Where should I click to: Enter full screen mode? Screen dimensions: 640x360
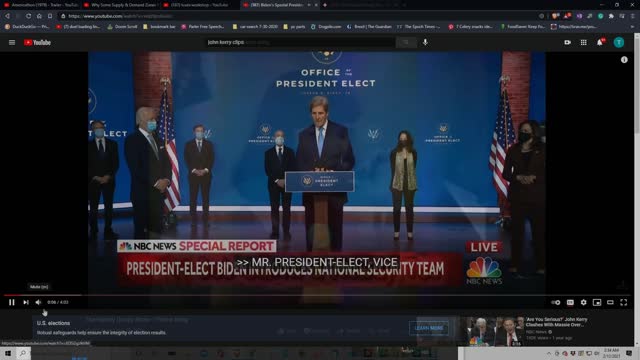(x=624, y=302)
